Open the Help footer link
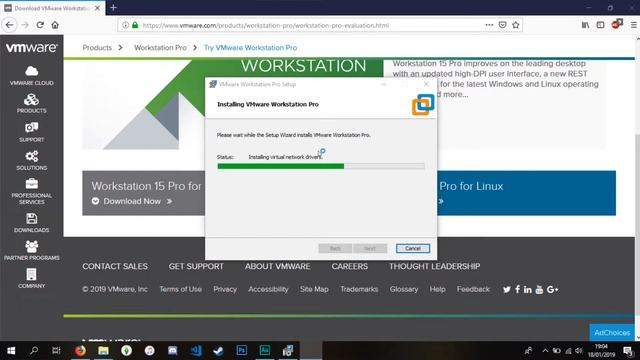Screen dimensions: 640x360 437,289
